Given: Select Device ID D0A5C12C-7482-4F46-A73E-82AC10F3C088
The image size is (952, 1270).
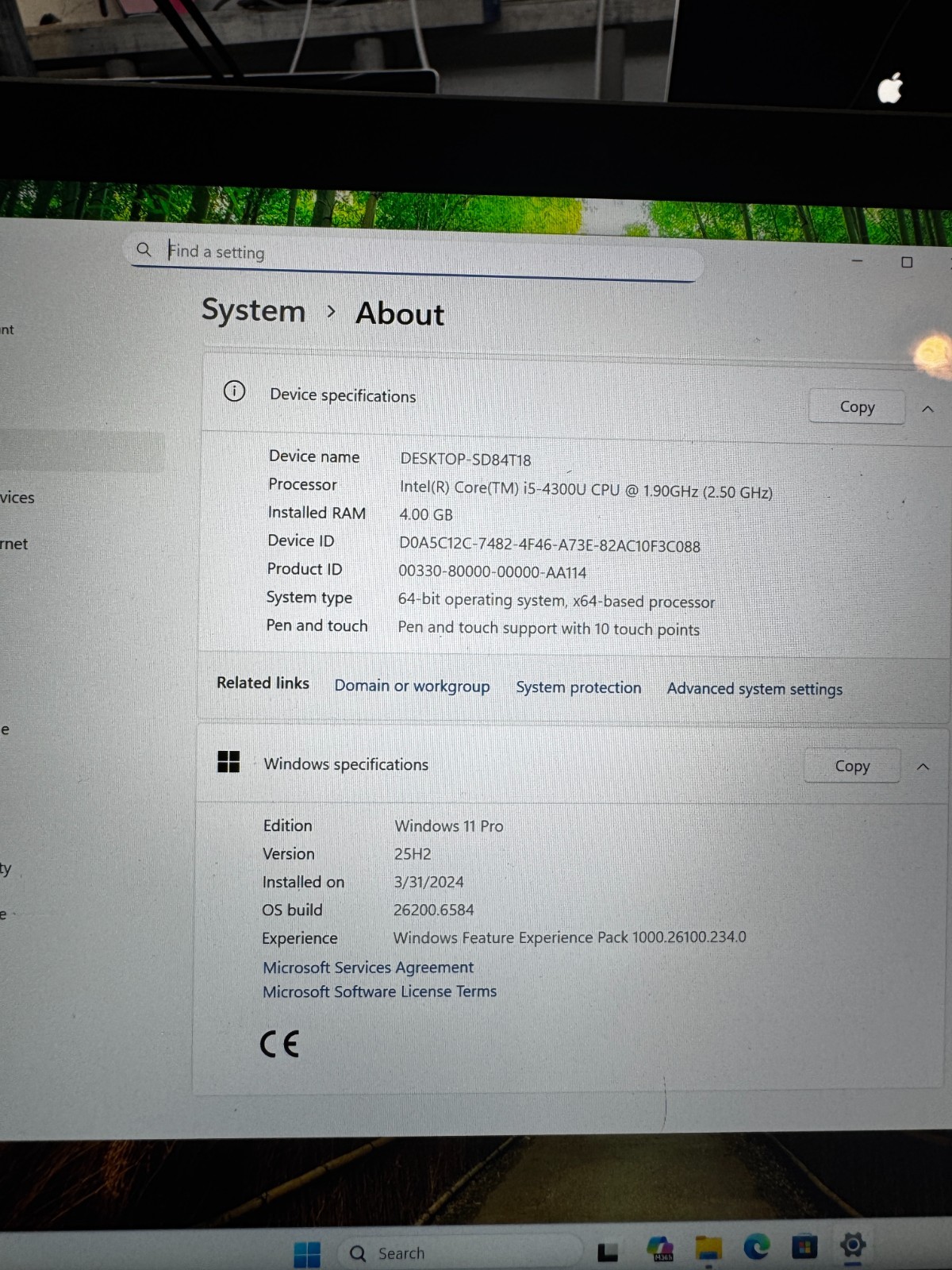Looking at the screenshot, I should click(x=550, y=546).
